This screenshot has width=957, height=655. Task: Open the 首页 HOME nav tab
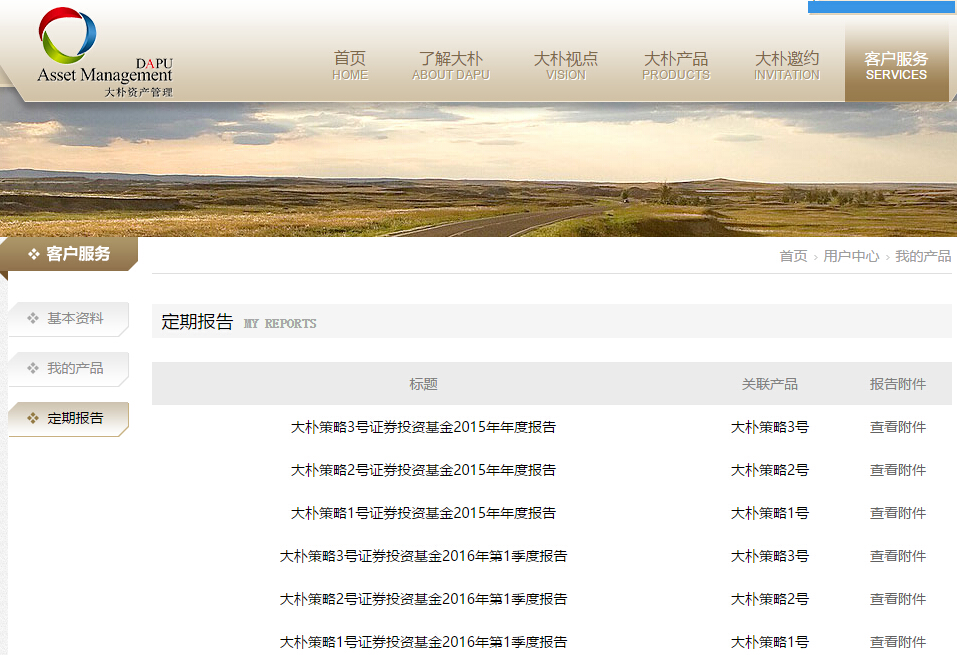click(x=350, y=66)
